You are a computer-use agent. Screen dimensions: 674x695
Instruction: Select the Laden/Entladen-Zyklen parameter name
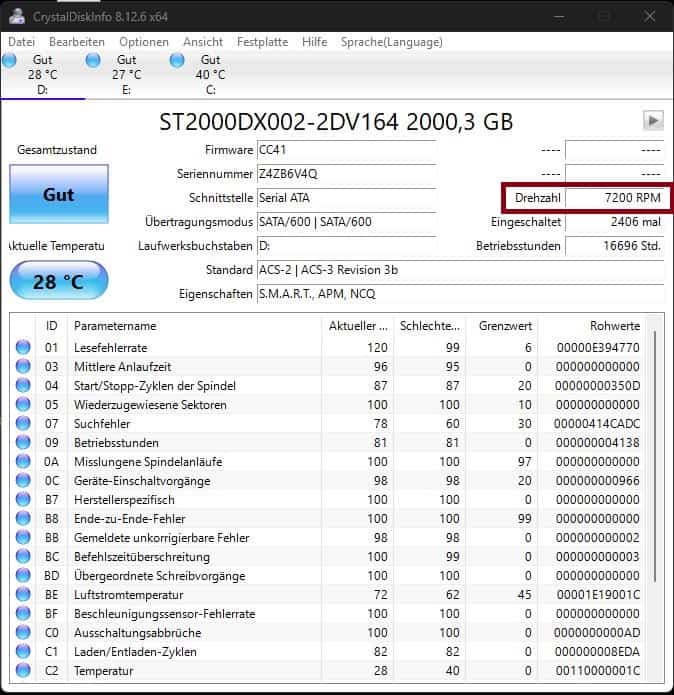click(135, 652)
